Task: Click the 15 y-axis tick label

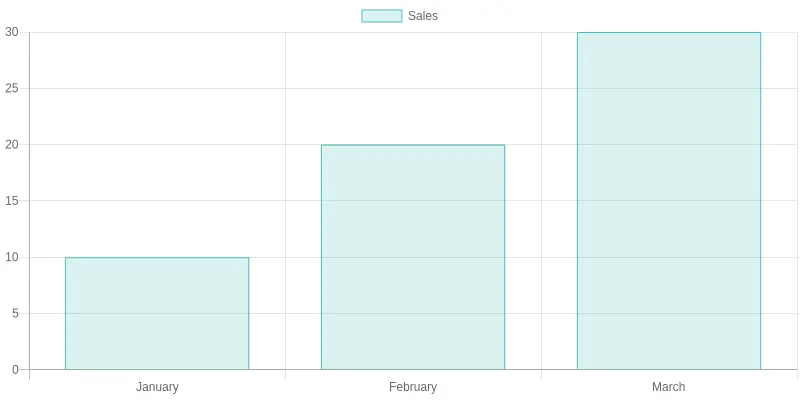Action: click(x=12, y=201)
